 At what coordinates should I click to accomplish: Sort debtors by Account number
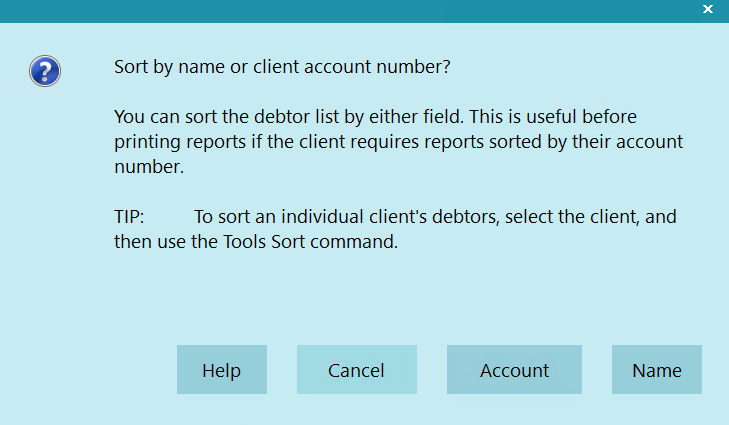coord(514,370)
